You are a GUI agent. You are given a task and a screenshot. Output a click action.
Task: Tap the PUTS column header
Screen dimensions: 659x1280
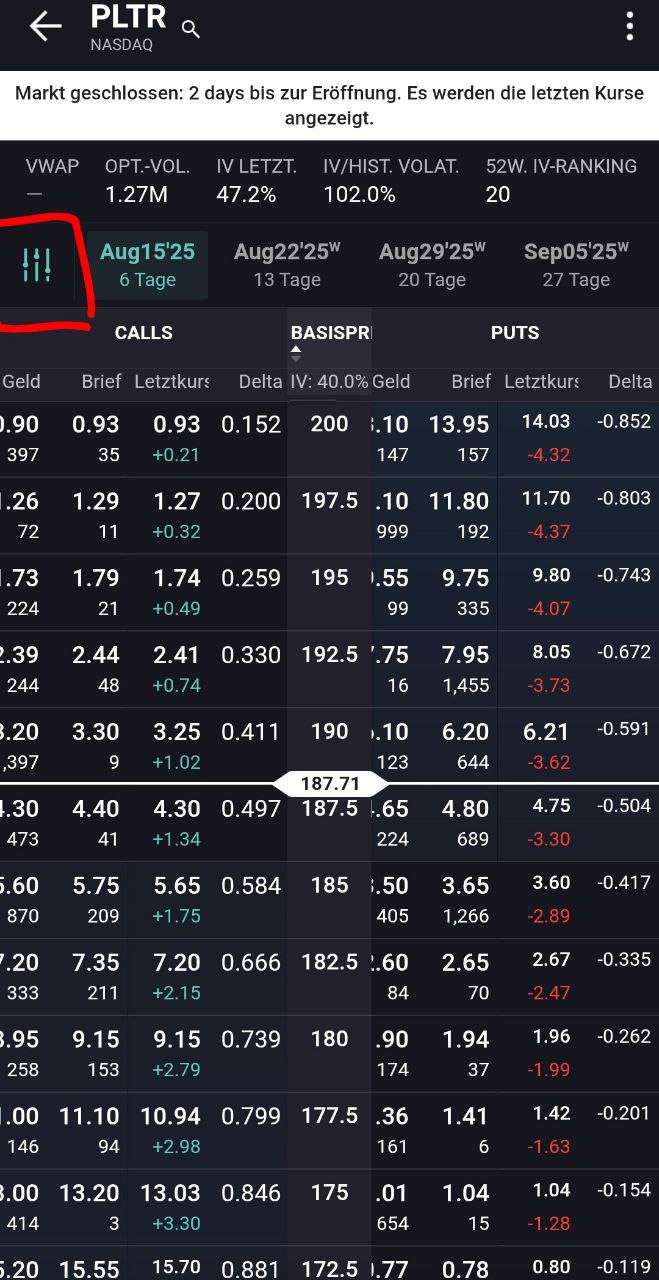tap(515, 333)
